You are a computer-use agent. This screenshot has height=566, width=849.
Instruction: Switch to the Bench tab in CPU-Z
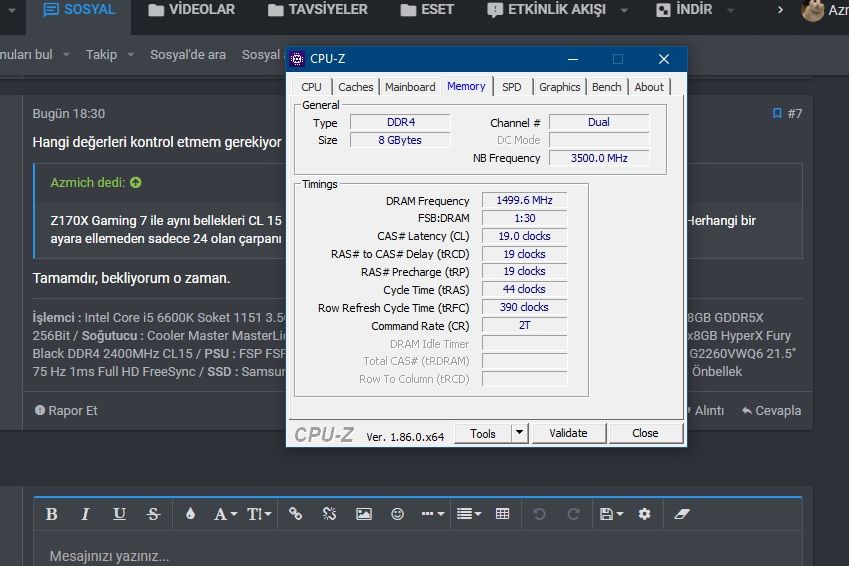pyautogui.click(x=606, y=87)
